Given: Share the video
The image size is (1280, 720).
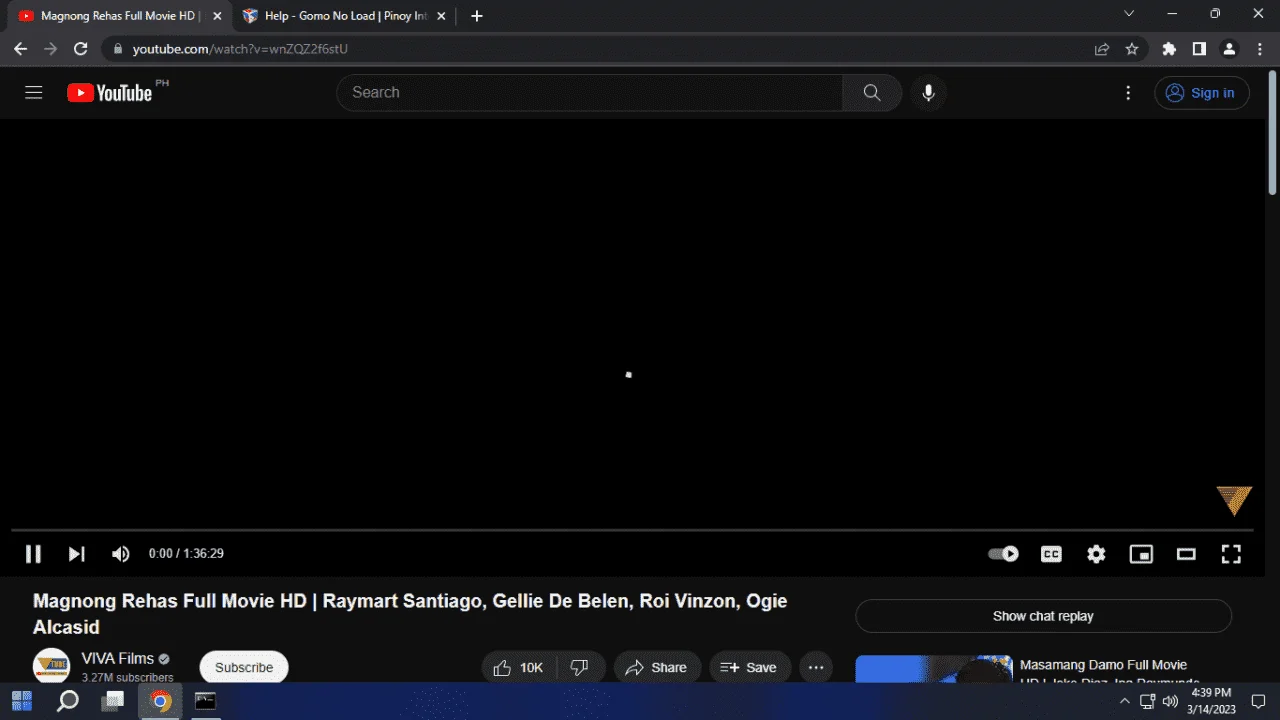Looking at the screenshot, I should [656, 668].
